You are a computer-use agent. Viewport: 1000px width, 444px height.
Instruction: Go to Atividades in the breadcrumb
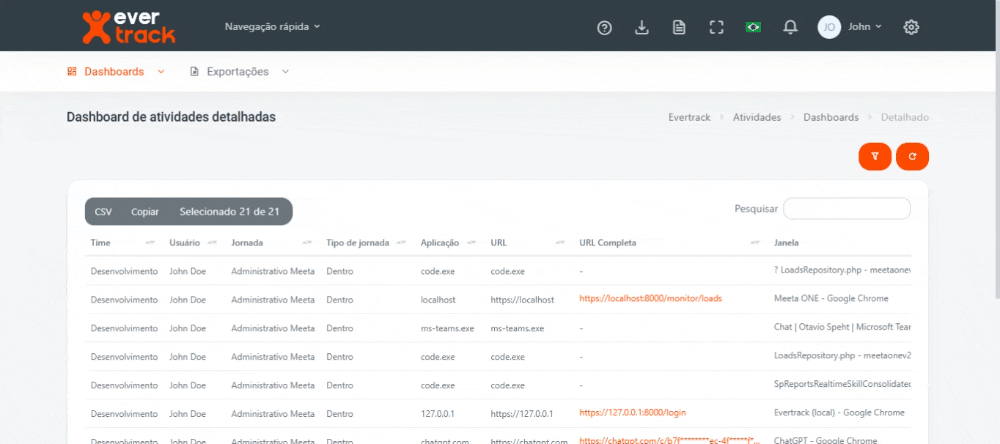pyautogui.click(x=757, y=117)
